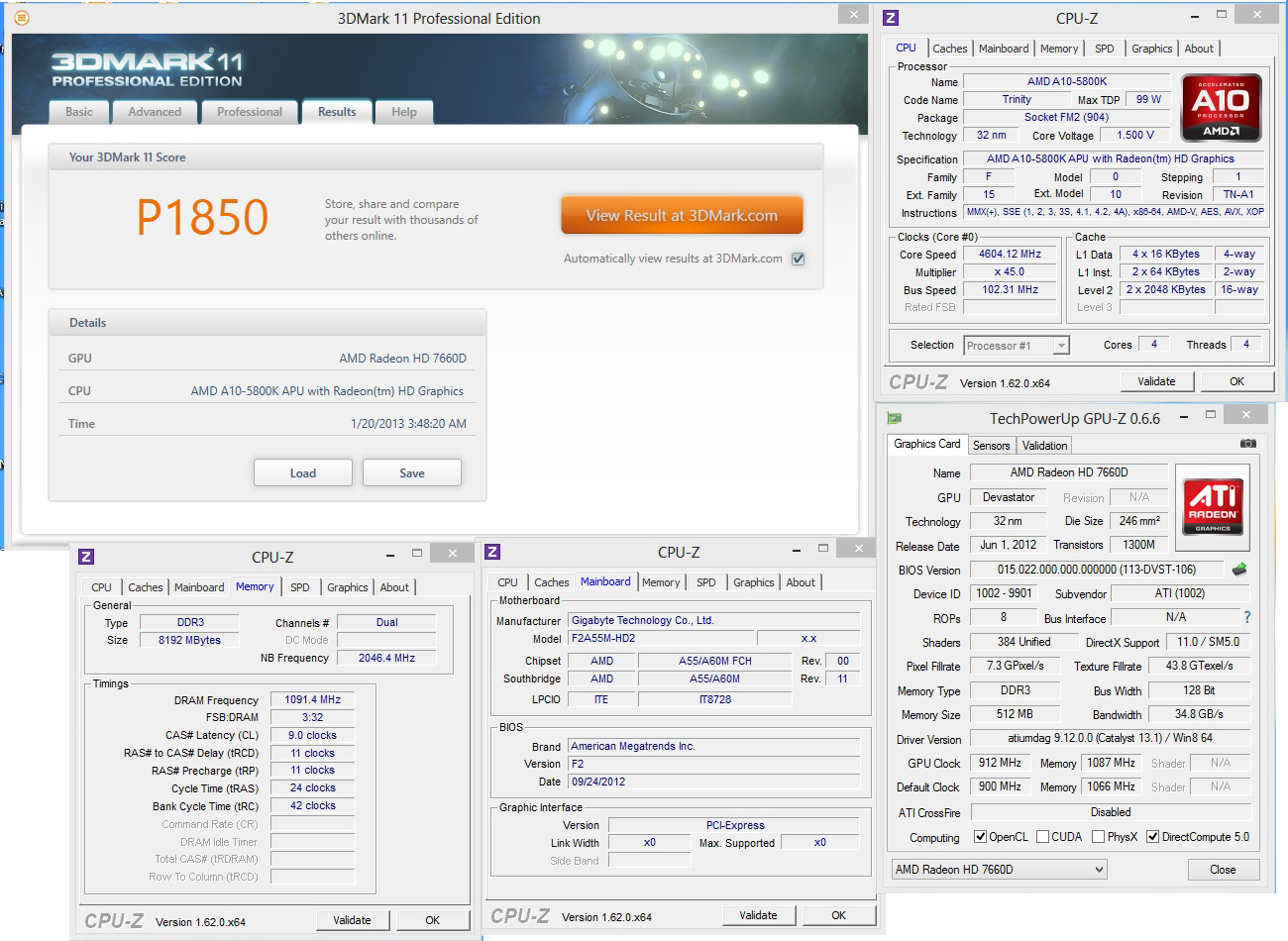The width and height of the screenshot is (1288, 941).
Task: Open the About tab in CPU-Z processor window
Action: (1199, 49)
